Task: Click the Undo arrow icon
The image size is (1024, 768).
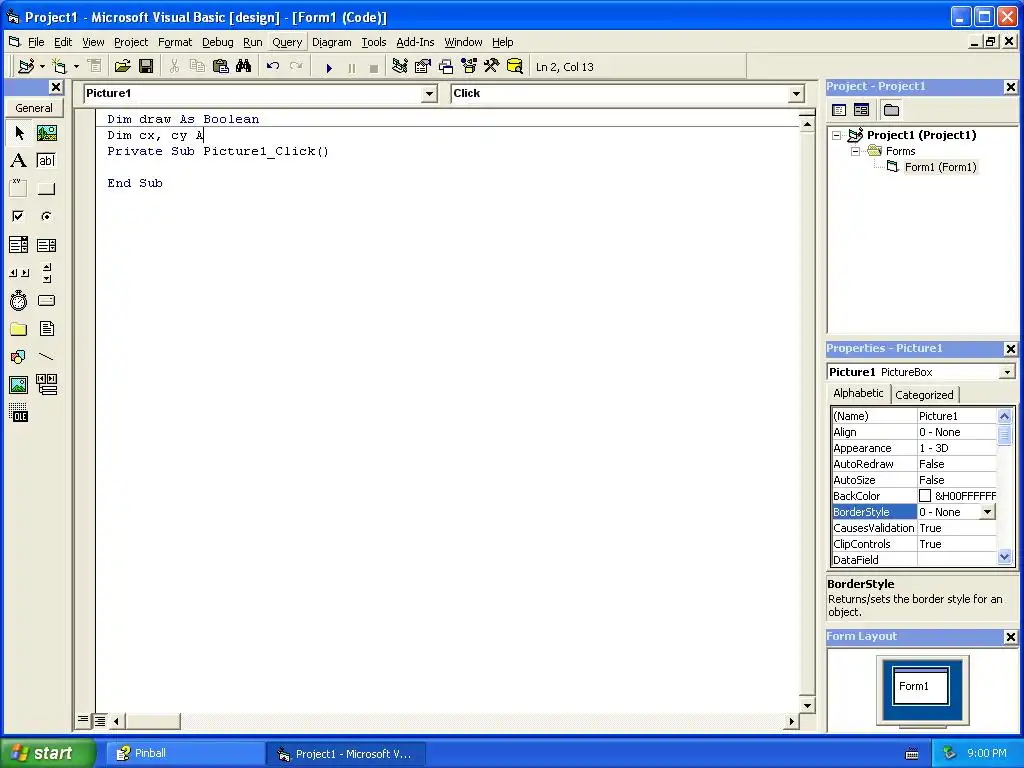Action: coord(273,67)
